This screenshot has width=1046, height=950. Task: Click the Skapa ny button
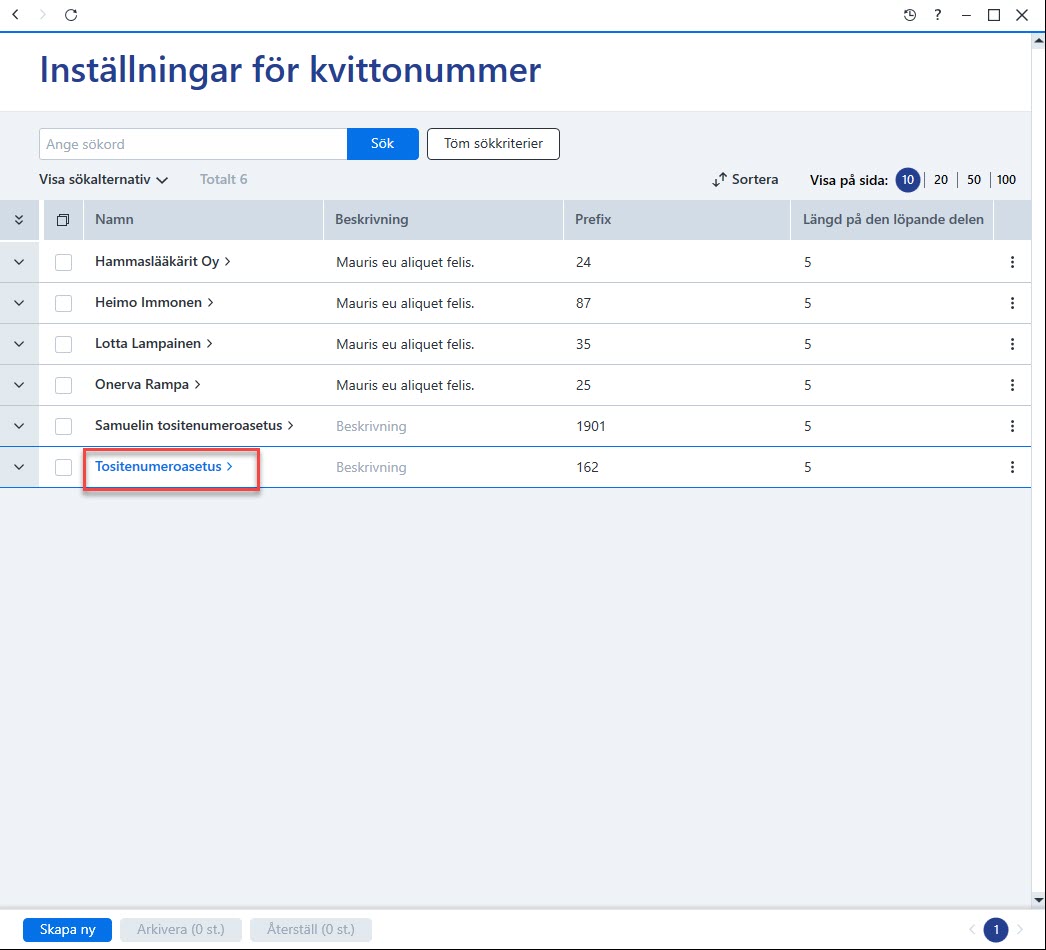pos(67,929)
